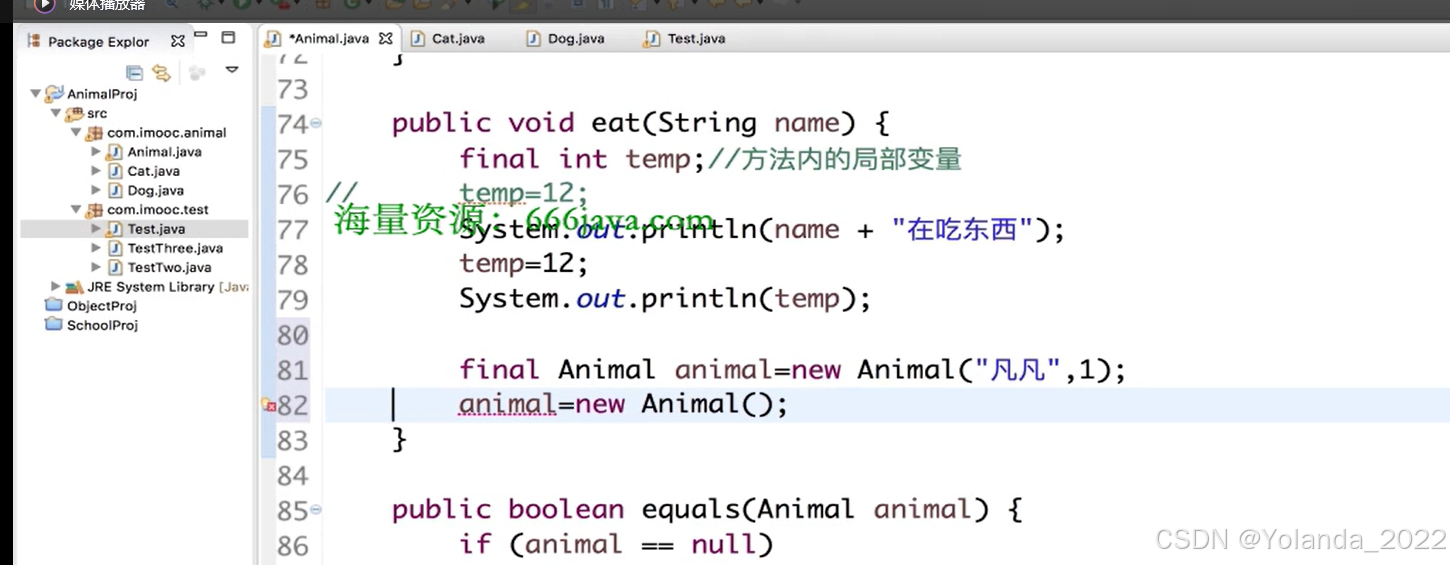1450x565 pixels.
Task: Select the AnimalProj project icon
Action: click(x=54, y=94)
